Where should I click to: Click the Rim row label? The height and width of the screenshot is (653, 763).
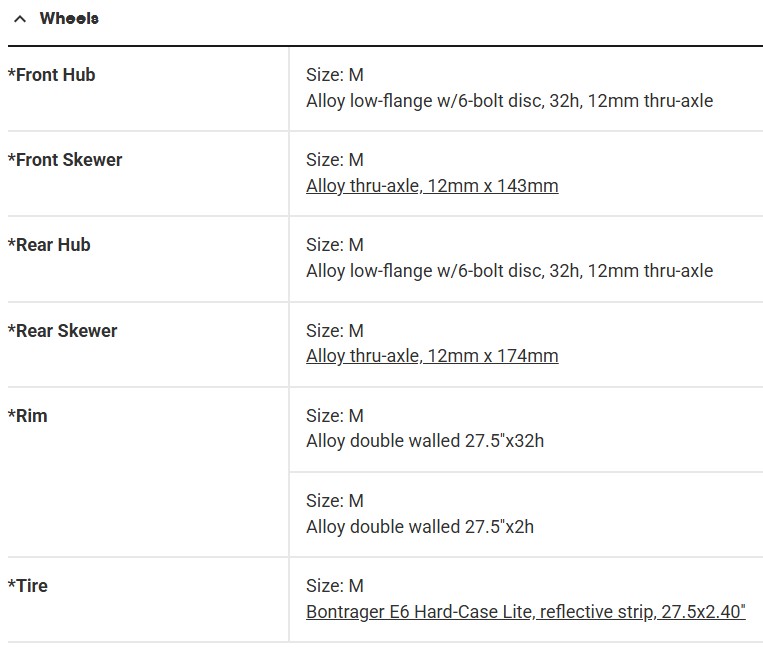pos(28,416)
